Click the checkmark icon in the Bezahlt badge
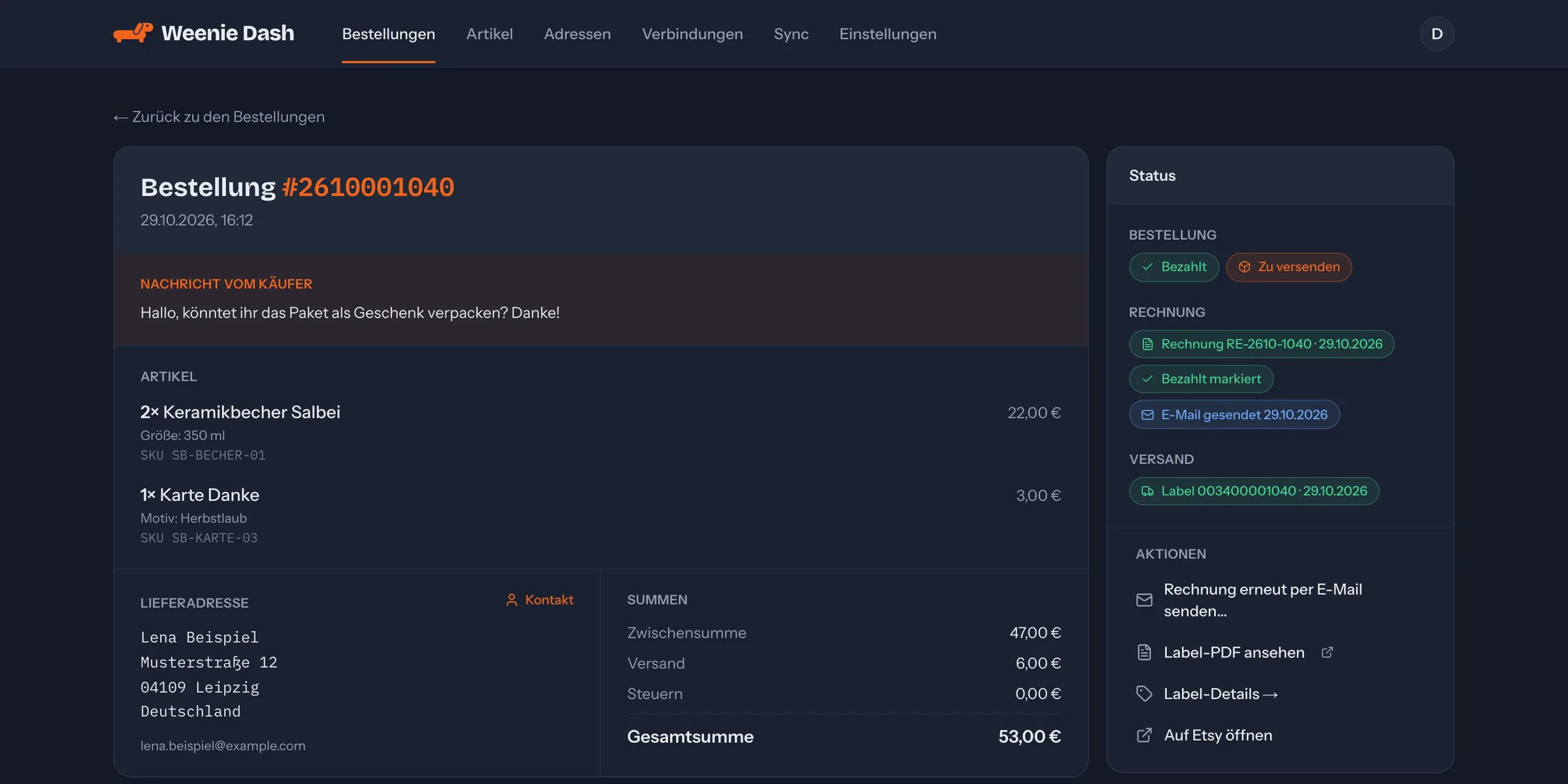This screenshot has height=784, width=1568. (1147, 267)
